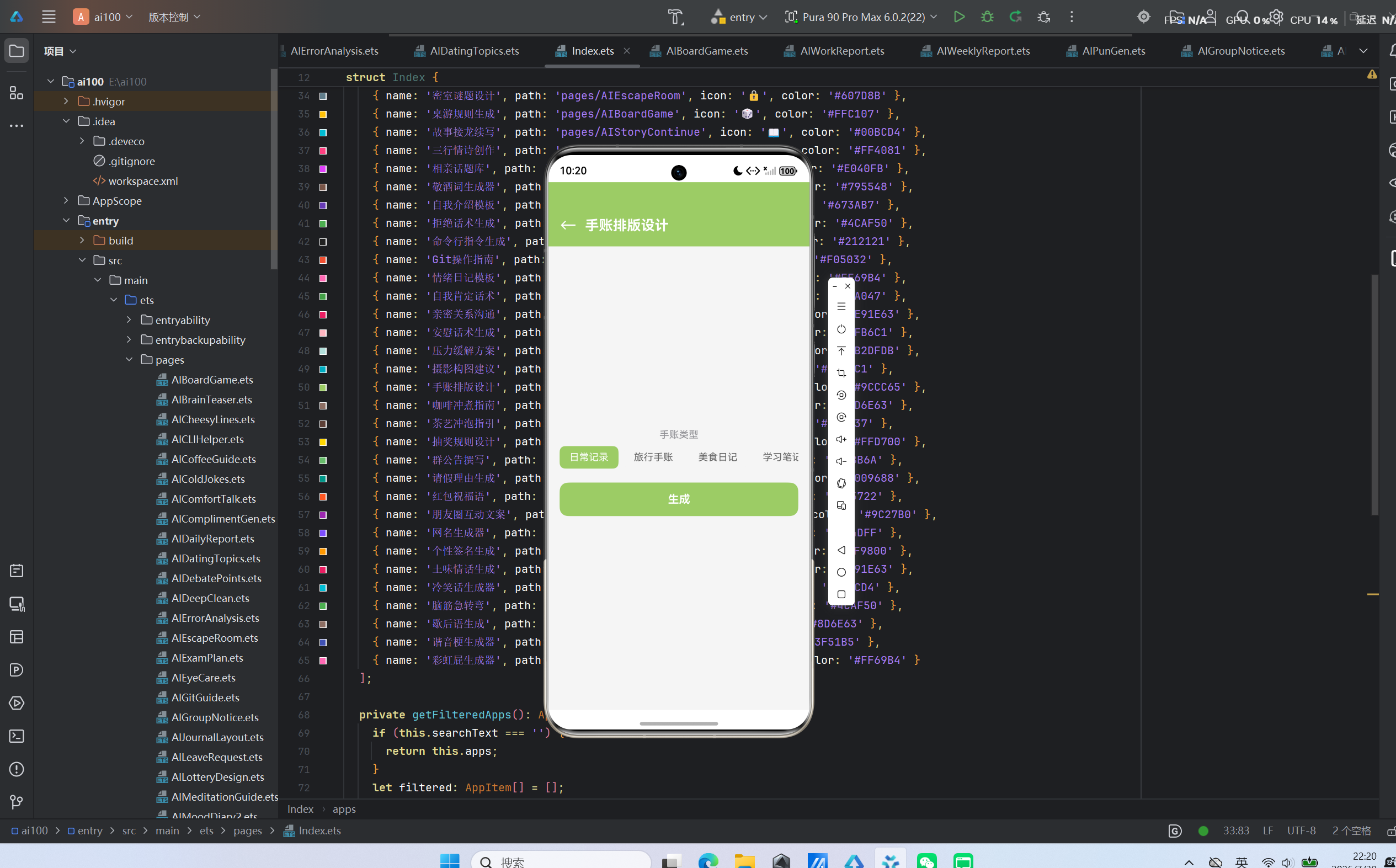Expand the .hvigor folder in the project tree

pyautogui.click(x=67, y=102)
